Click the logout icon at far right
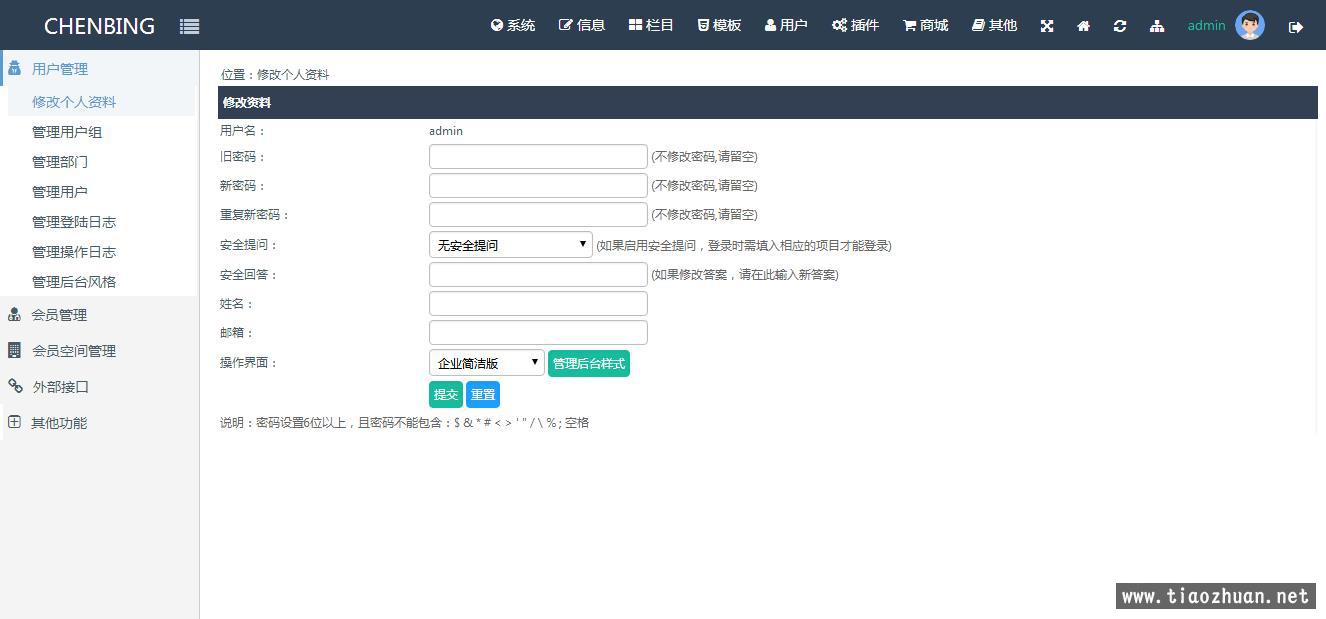 (1296, 27)
